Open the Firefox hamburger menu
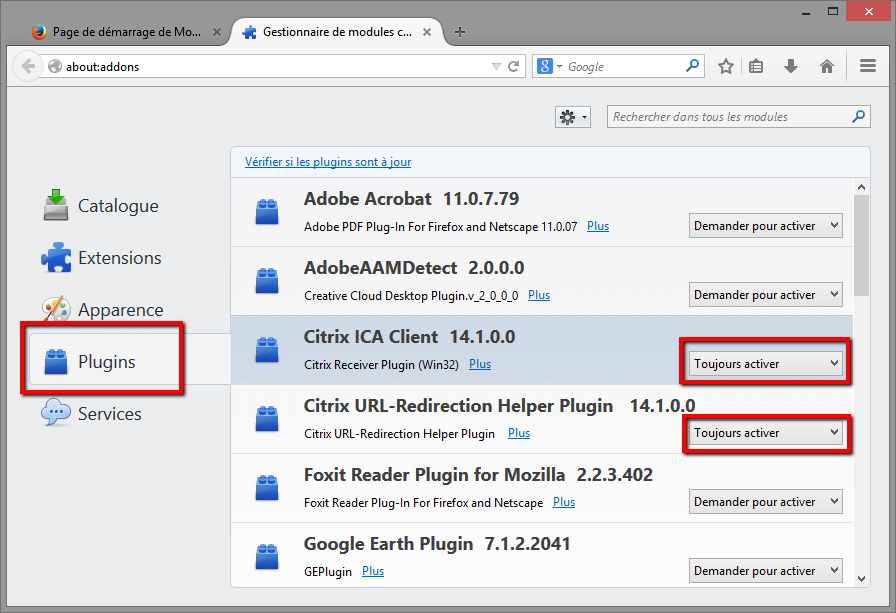 pos(867,66)
